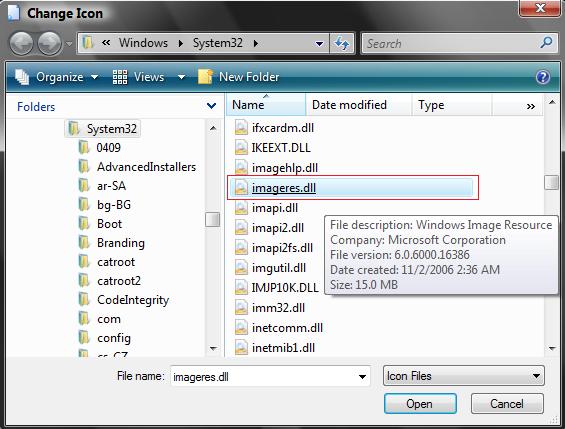
Task: Open the Views dropdown arrow
Action: point(182,77)
